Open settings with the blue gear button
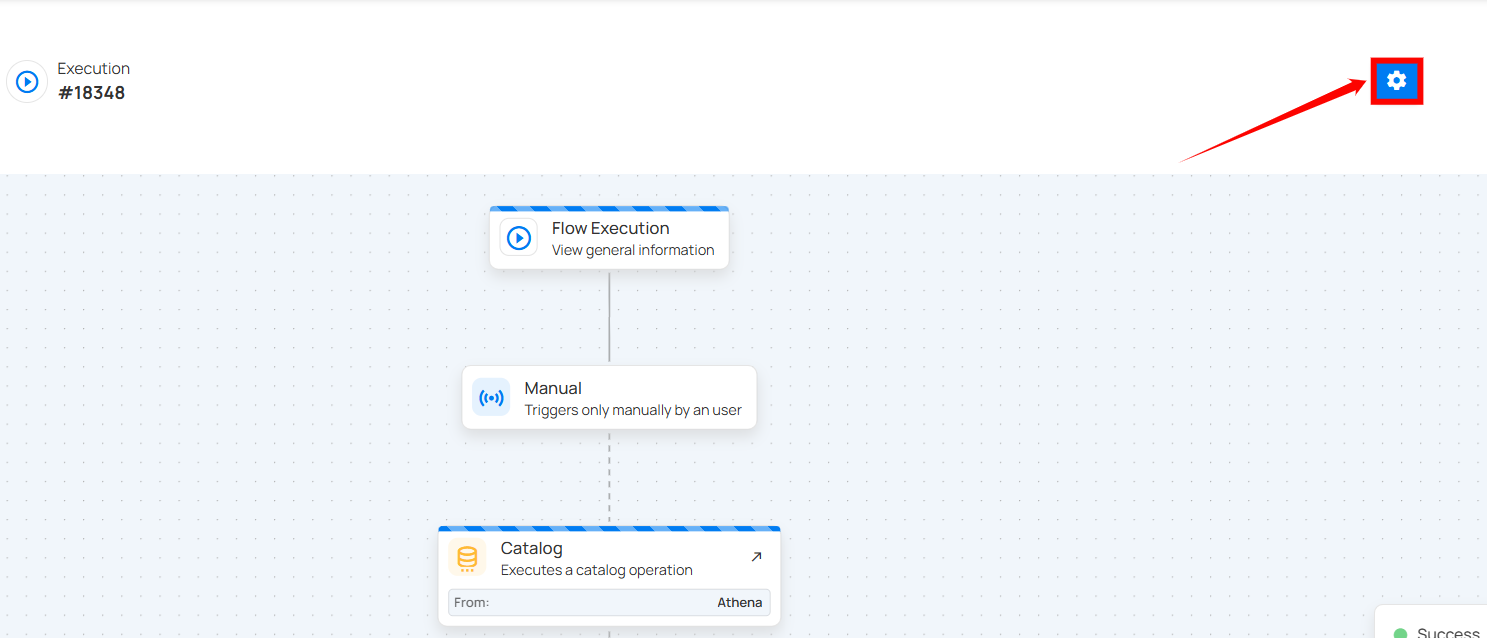The width and height of the screenshot is (1487, 638). [x=1396, y=81]
